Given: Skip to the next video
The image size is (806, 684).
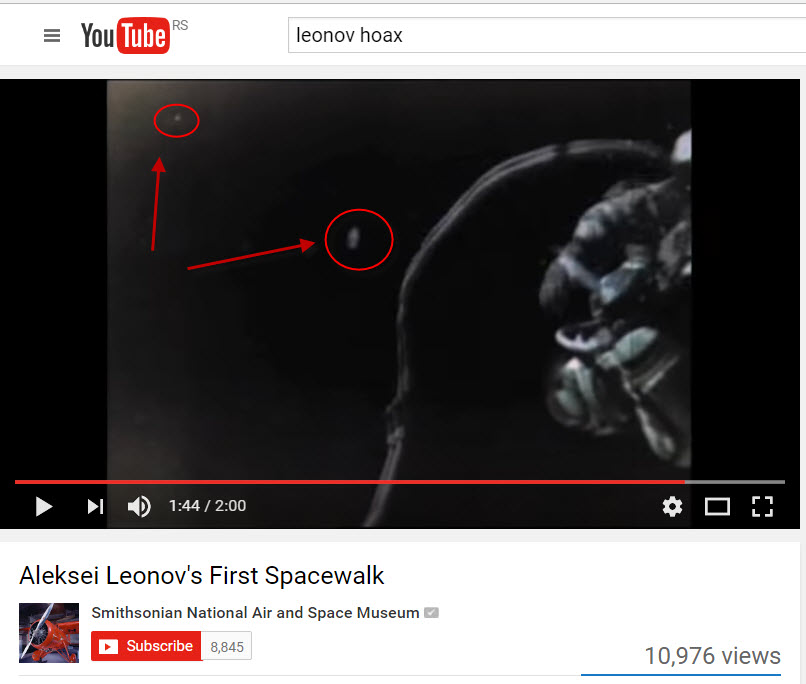Looking at the screenshot, I should click(95, 506).
